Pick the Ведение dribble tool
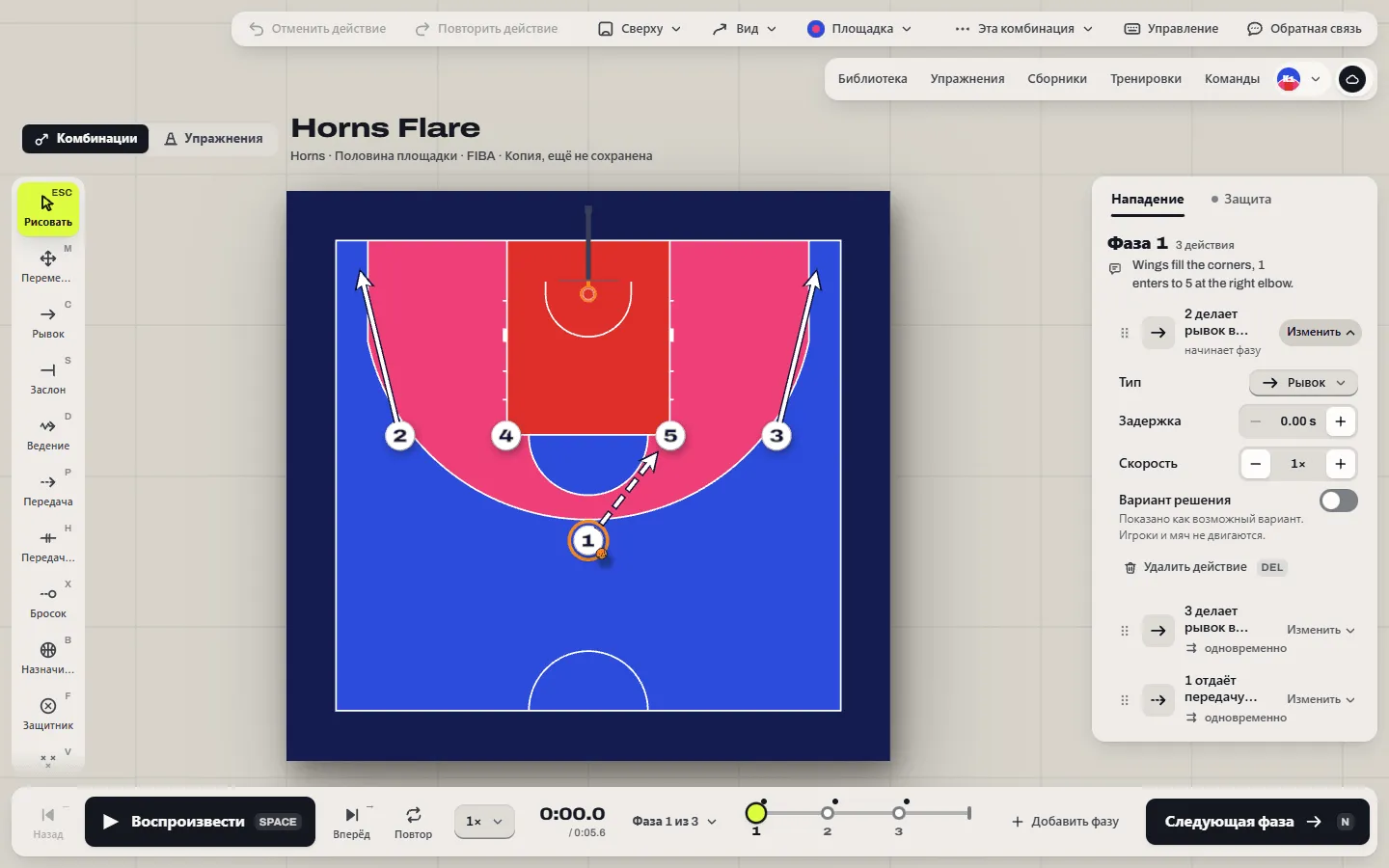The width and height of the screenshot is (1389, 868). (x=48, y=433)
